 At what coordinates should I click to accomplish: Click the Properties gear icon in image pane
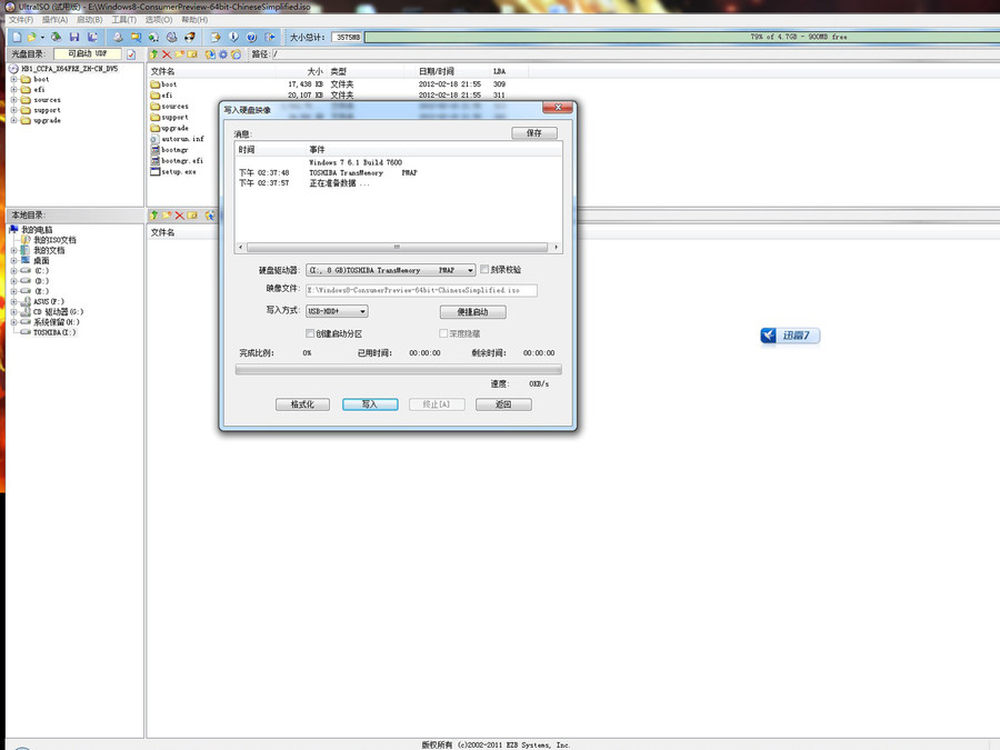[x=223, y=54]
